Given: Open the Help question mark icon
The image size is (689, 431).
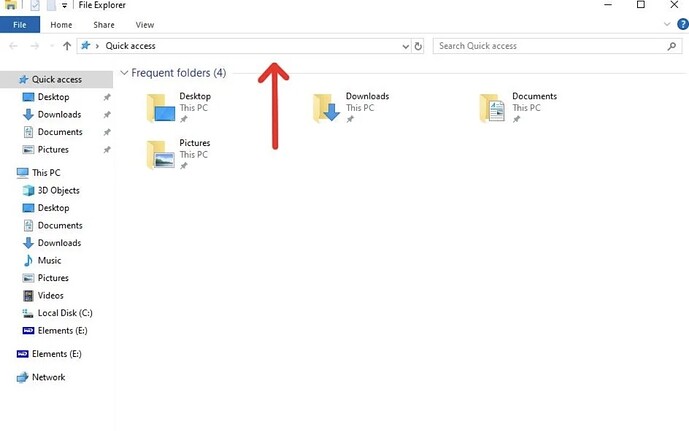Looking at the screenshot, I should tap(680, 24).
